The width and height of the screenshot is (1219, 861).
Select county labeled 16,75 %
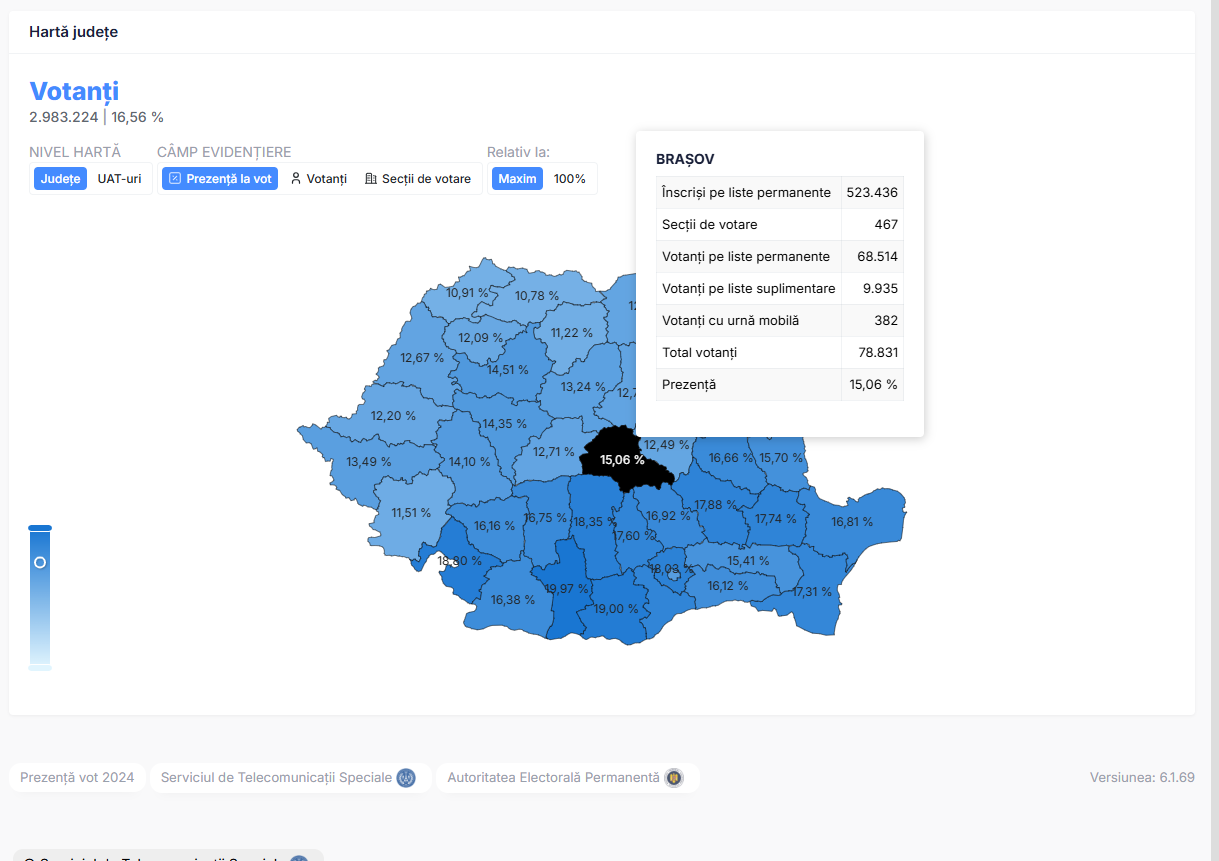(x=545, y=517)
